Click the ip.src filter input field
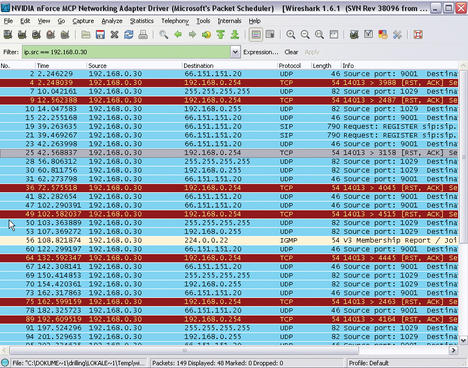Viewport: 468px width, 368px height. click(126, 52)
